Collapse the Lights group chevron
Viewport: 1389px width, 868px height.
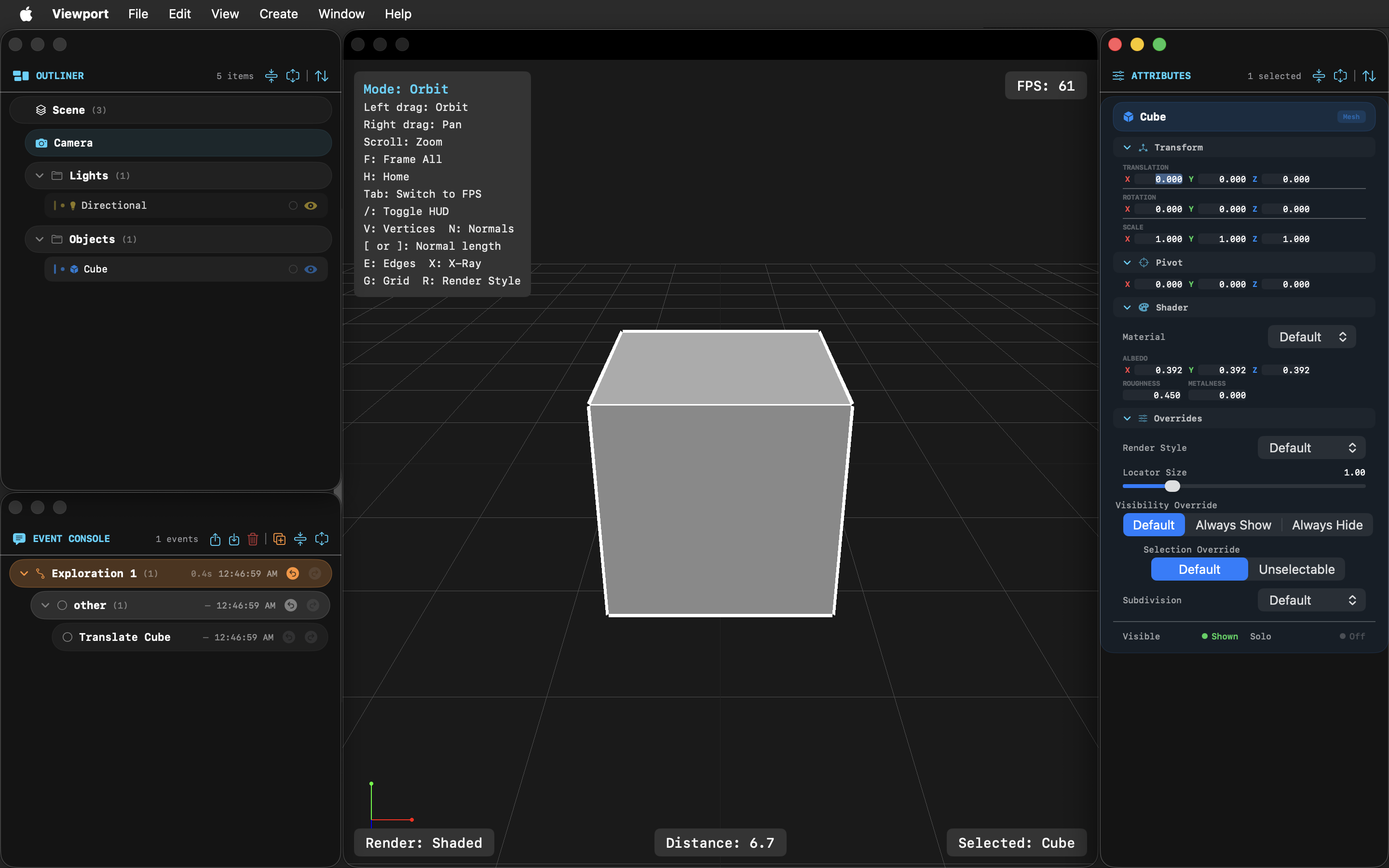click(x=40, y=176)
